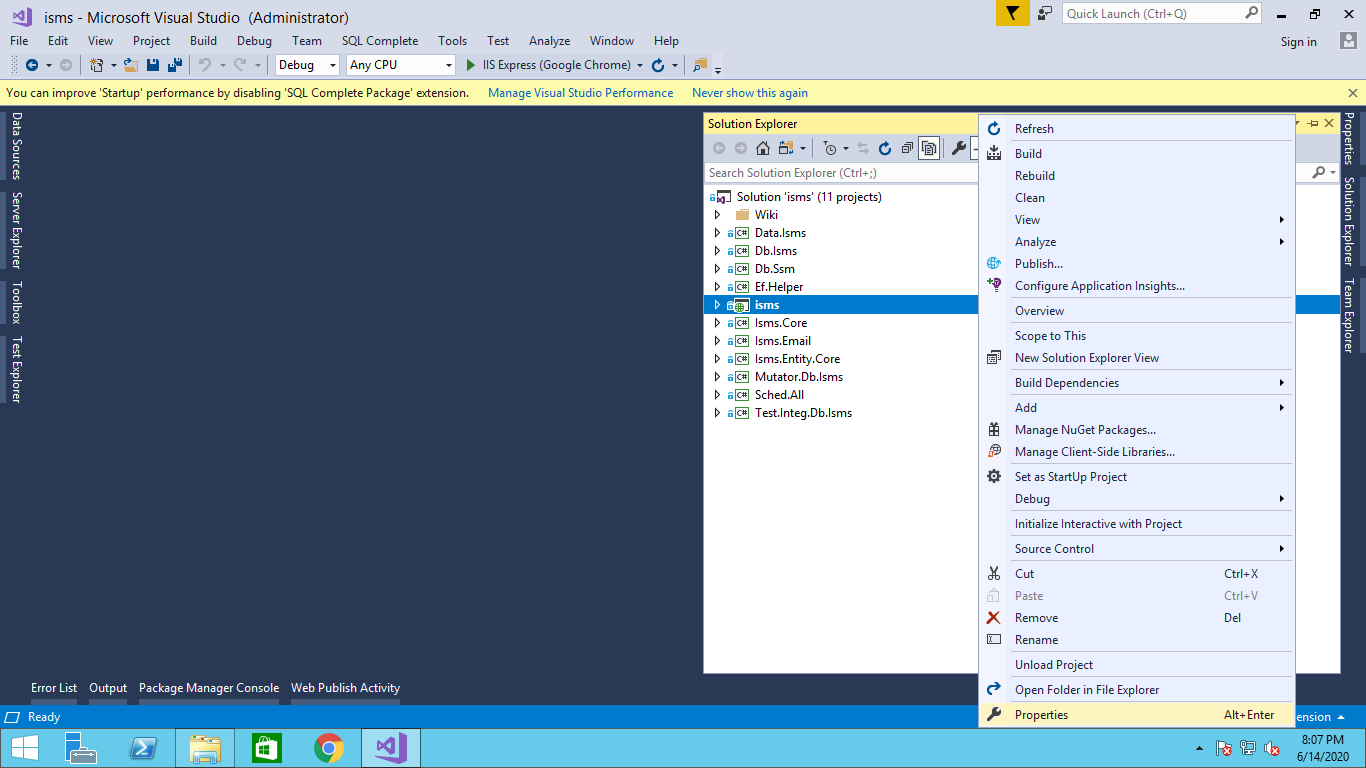Open the IIS Express browser target dropdown arrow
The image size is (1366, 768).
[x=639, y=65]
